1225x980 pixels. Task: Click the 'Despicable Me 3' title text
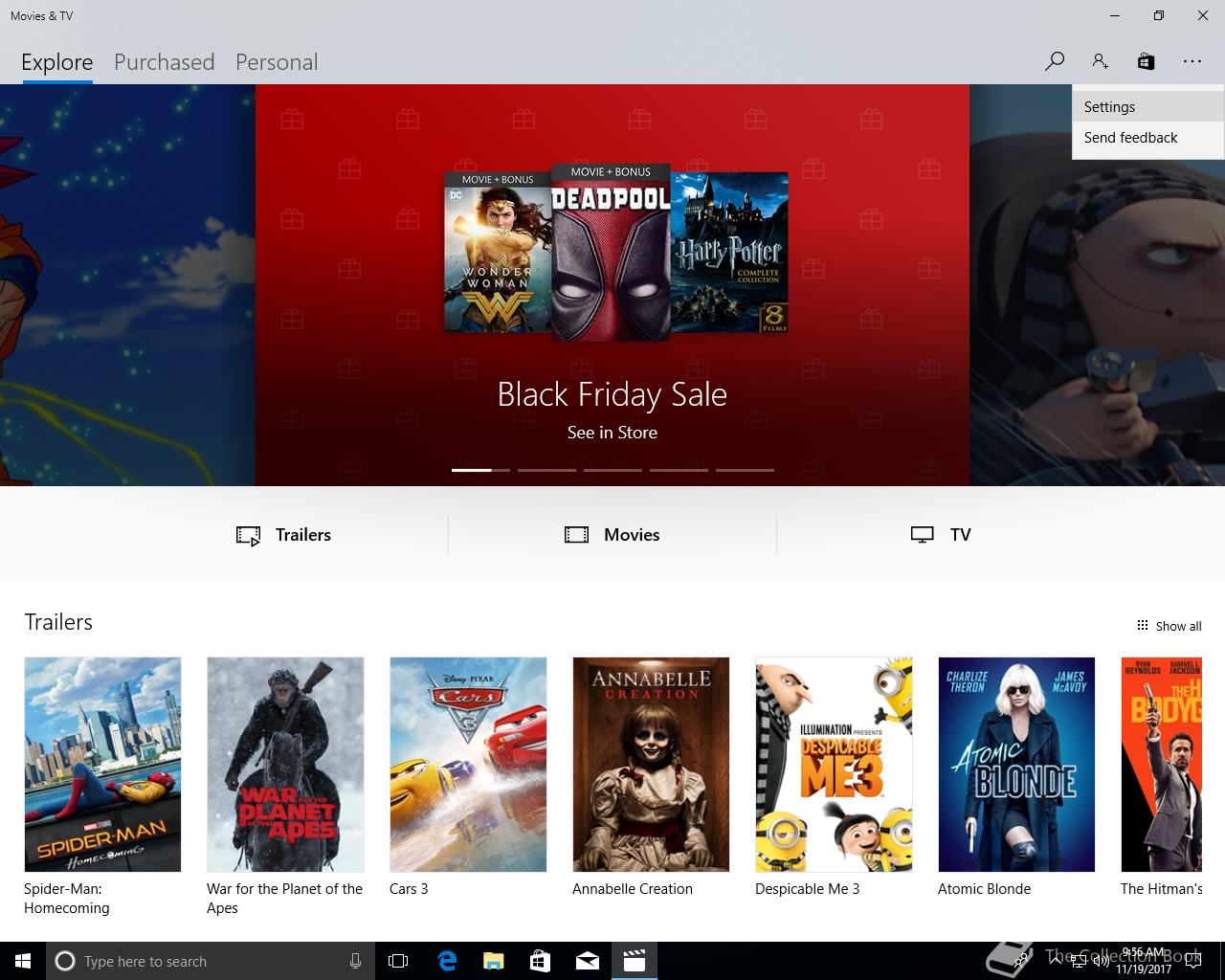coord(807,889)
